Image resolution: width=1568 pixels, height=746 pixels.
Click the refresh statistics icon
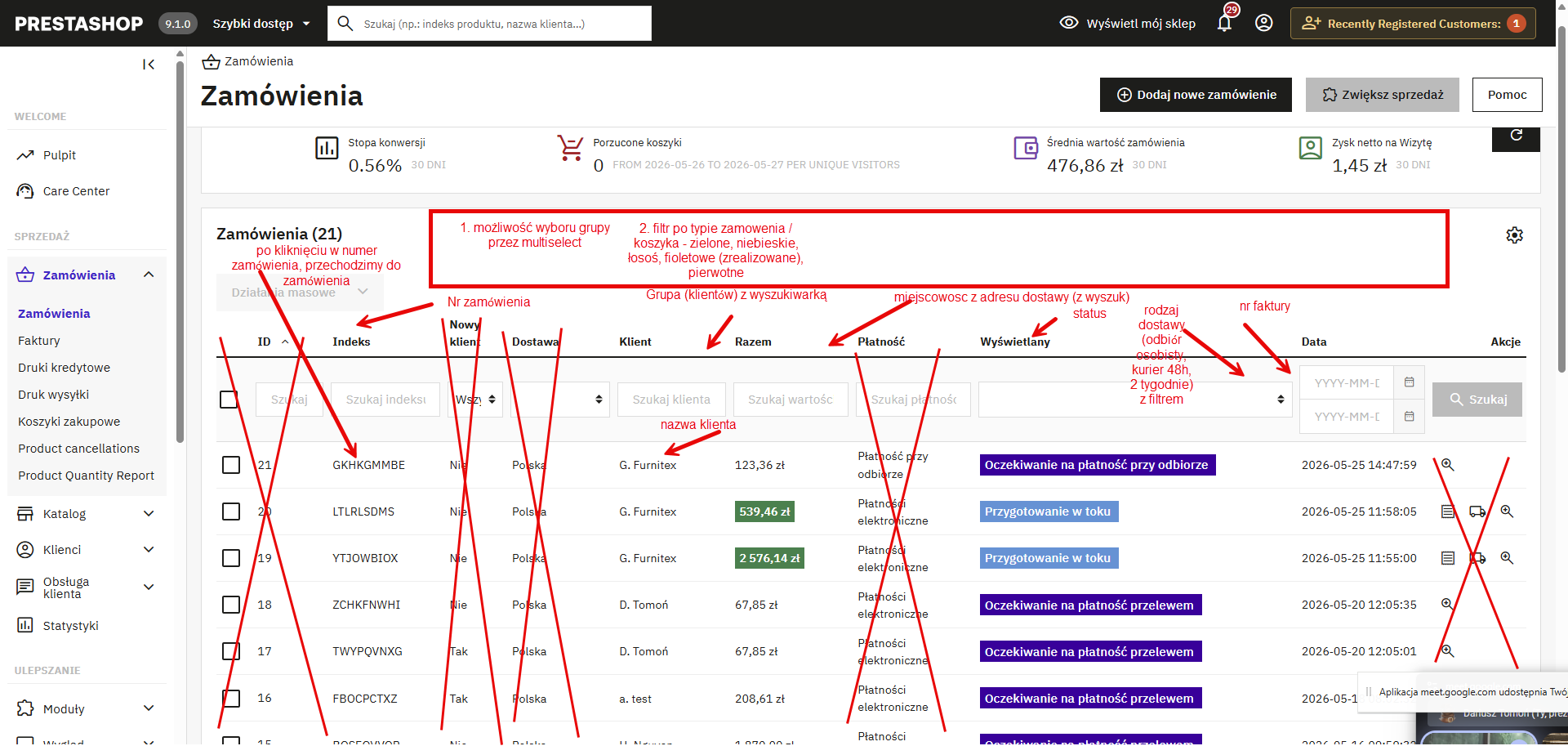(x=1516, y=136)
